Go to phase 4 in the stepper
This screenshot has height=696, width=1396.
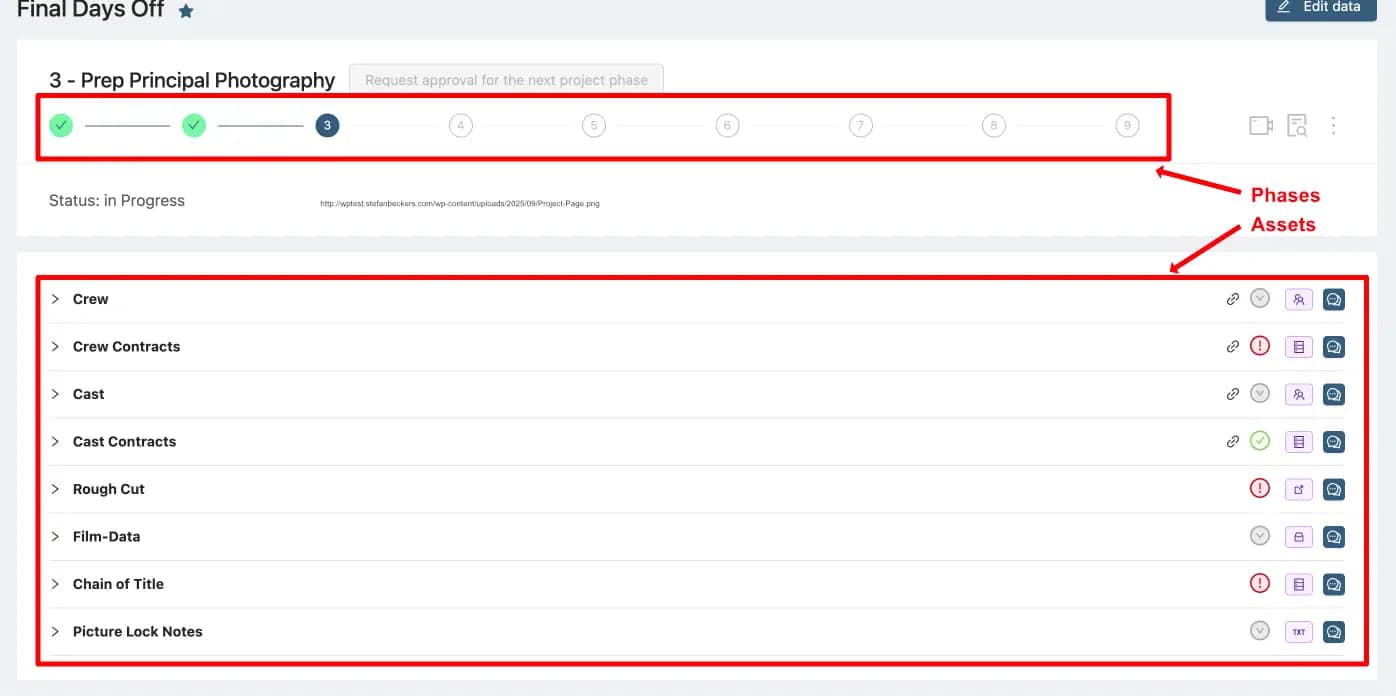point(460,126)
